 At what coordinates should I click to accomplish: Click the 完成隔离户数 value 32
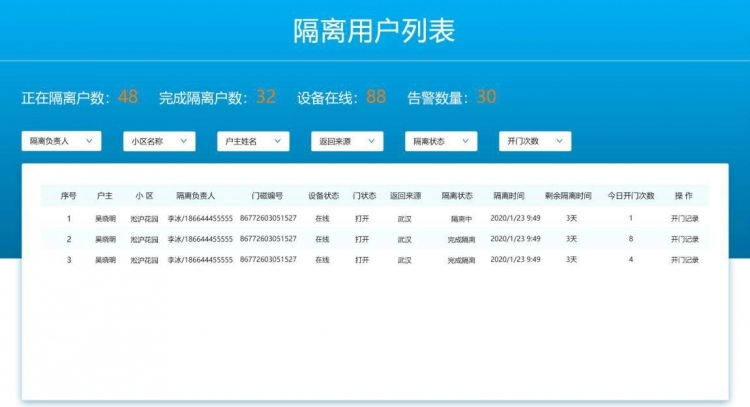[266, 97]
